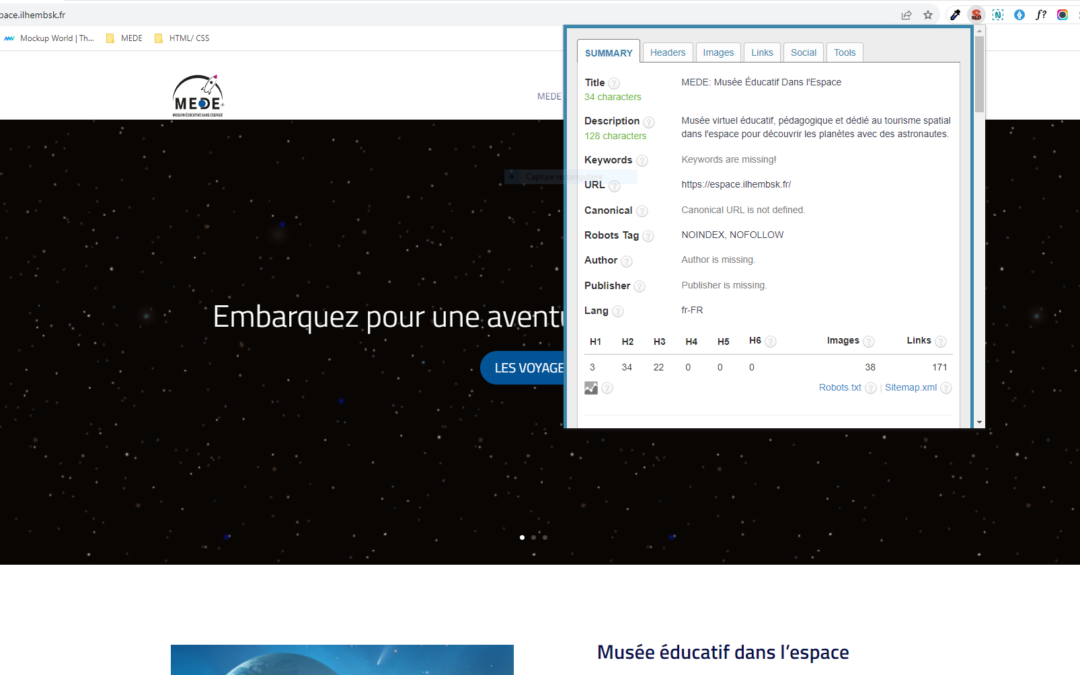This screenshot has height=675, width=1080.
Task: Click help icon next to Title
Action: (614, 83)
